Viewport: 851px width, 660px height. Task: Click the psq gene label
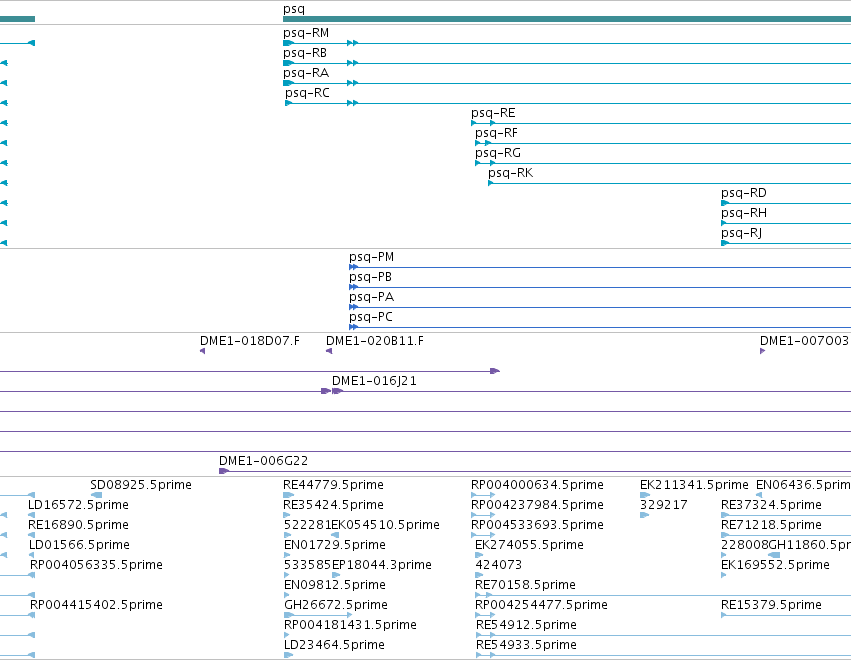[x=294, y=9]
